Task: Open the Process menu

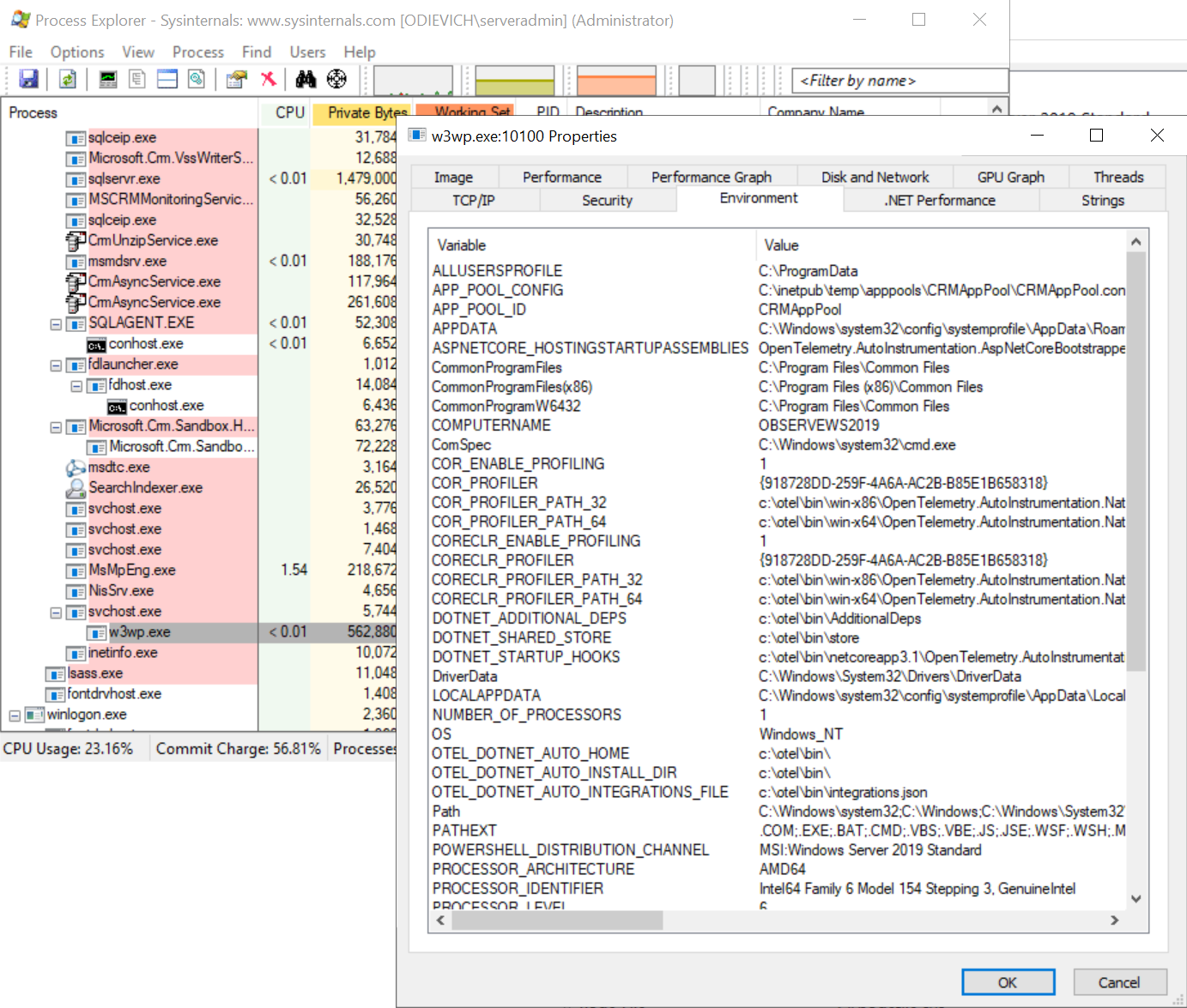Action: [198, 51]
